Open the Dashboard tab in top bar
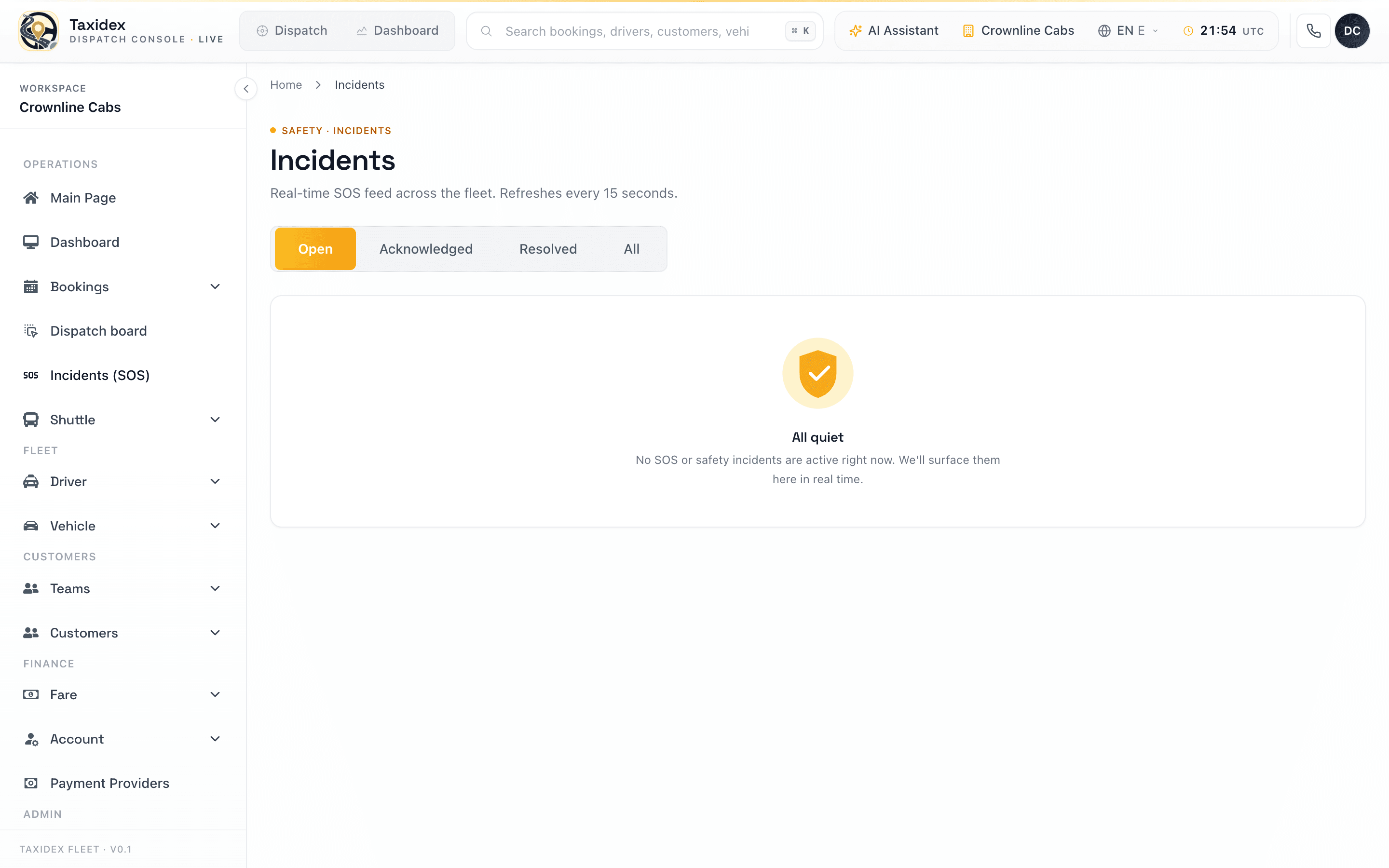The width and height of the screenshot is (1389, 868). click(x=397, y=31)
